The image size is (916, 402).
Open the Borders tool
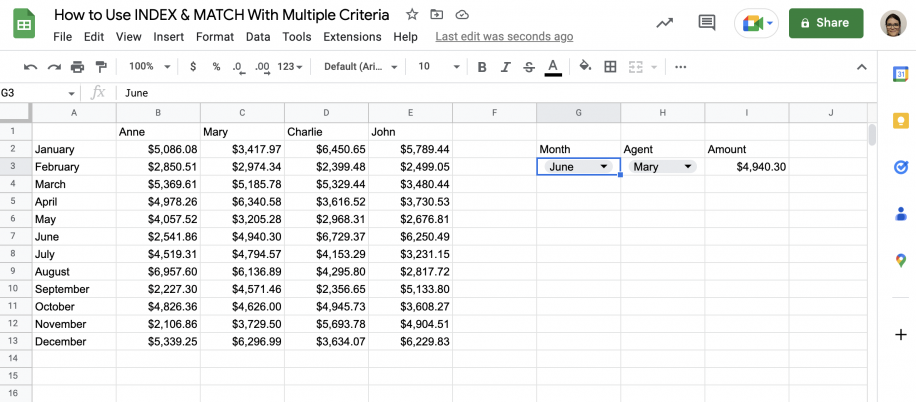click(x=610, y=67)
